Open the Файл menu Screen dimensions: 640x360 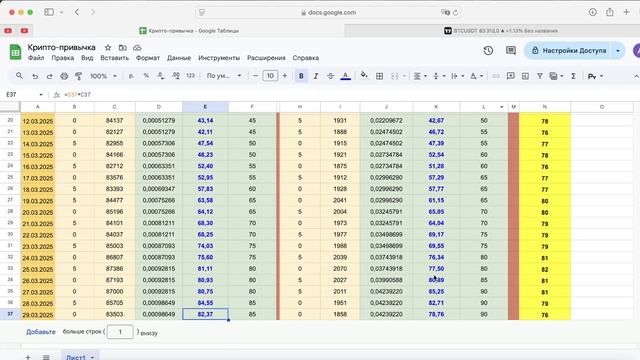(36, 58)
